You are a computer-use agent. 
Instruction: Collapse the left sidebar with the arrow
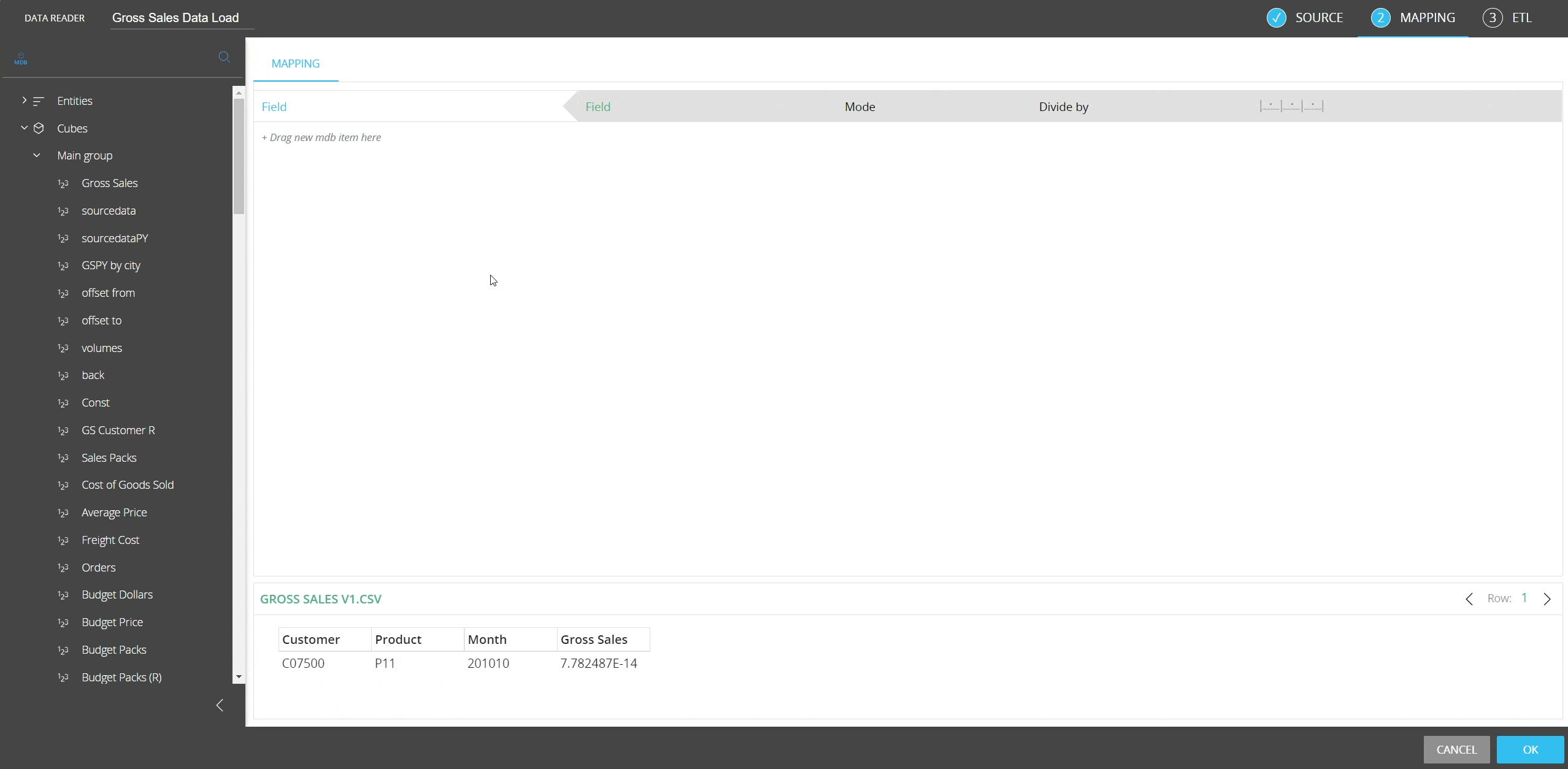220,705
